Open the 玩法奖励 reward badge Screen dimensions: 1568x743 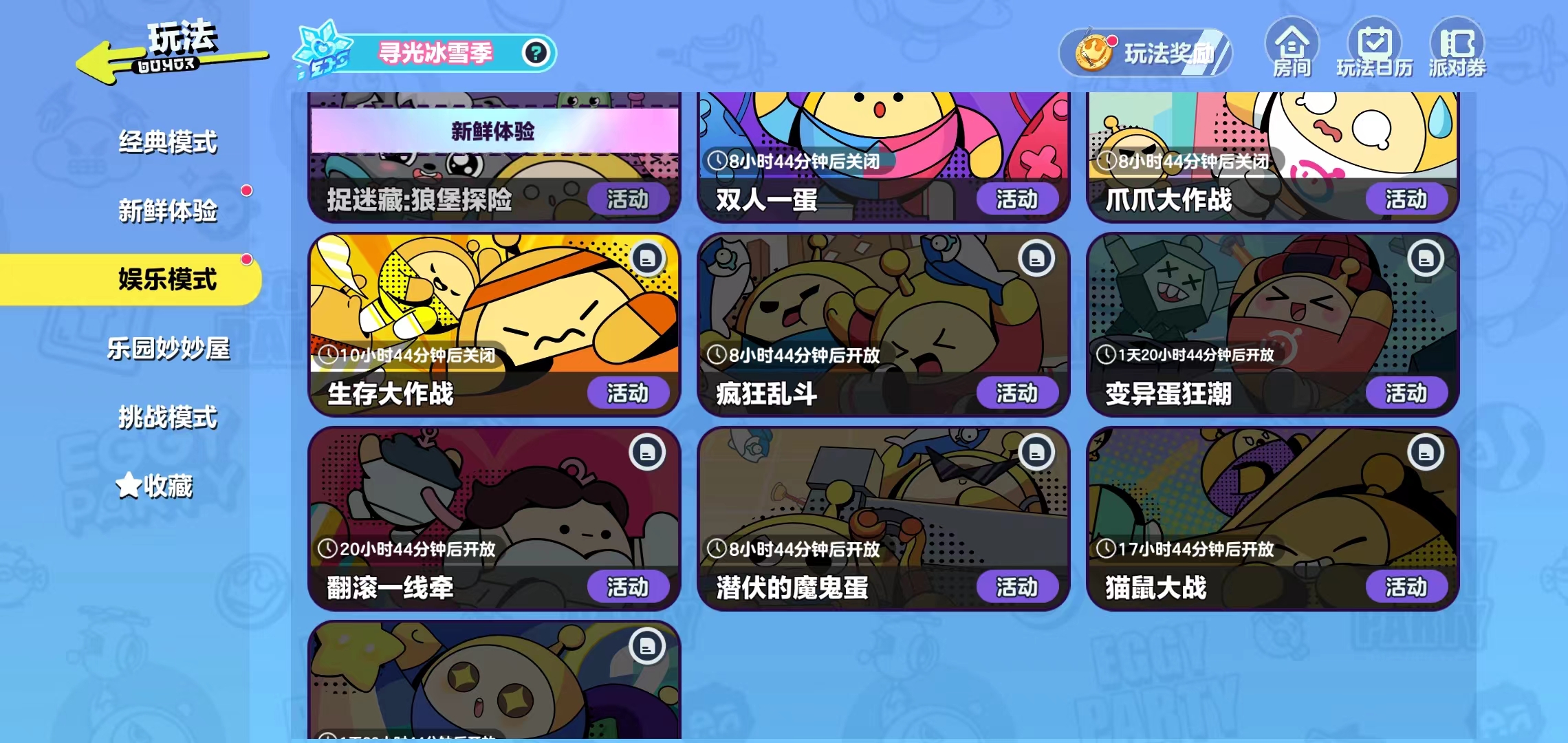click(1145, 53)
